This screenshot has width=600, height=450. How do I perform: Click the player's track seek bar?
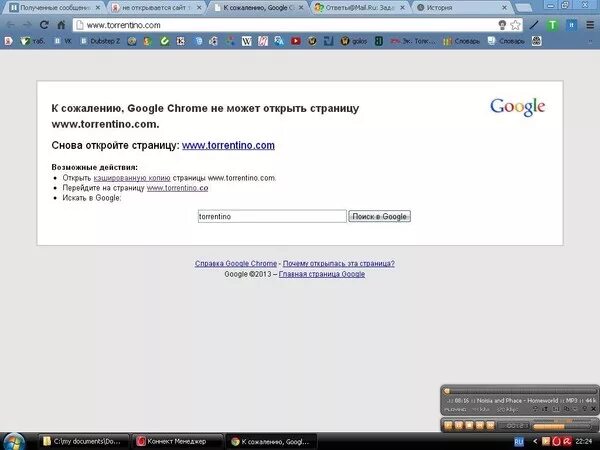(518, 391)
